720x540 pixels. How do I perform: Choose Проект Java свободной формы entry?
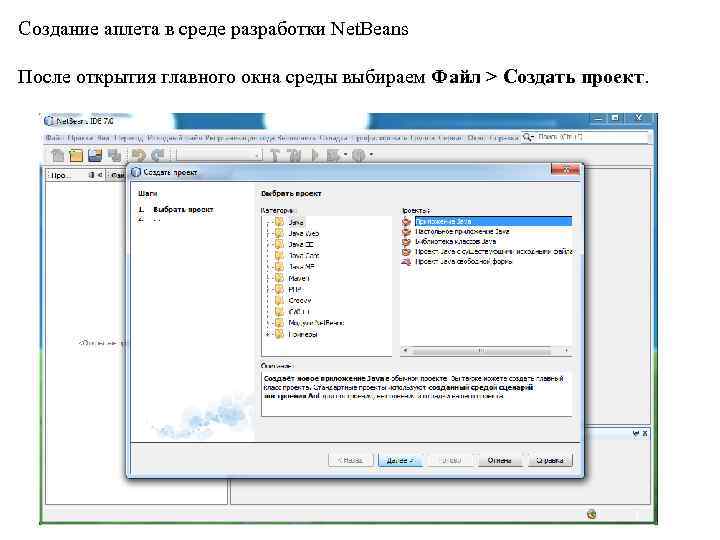463,262
